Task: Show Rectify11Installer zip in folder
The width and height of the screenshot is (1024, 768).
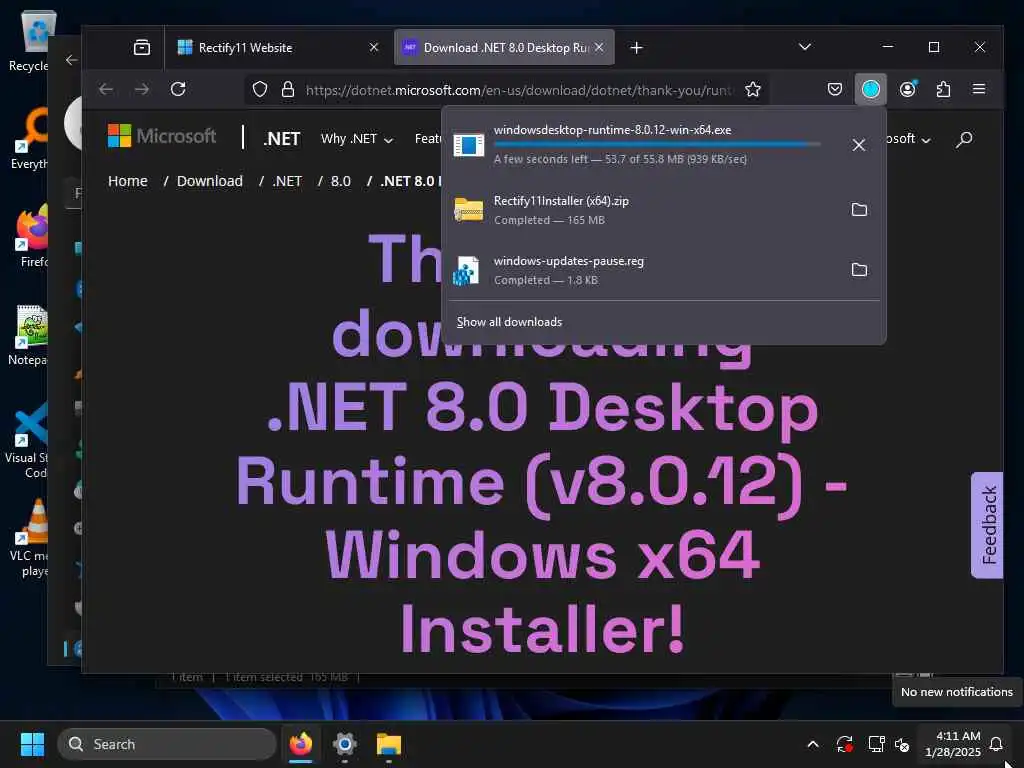Action: point(859,210)
